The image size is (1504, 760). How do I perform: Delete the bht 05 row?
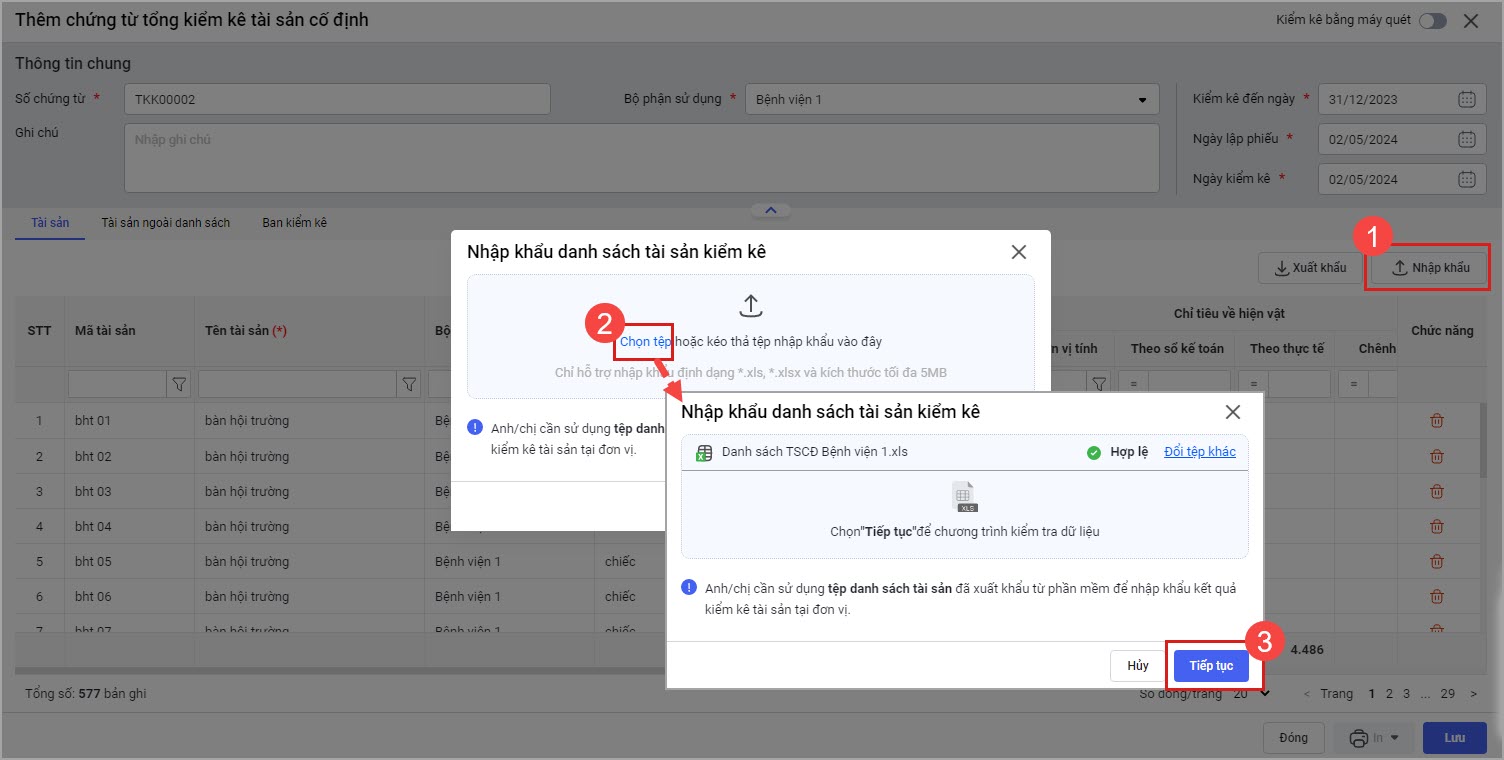[1437, 561]
